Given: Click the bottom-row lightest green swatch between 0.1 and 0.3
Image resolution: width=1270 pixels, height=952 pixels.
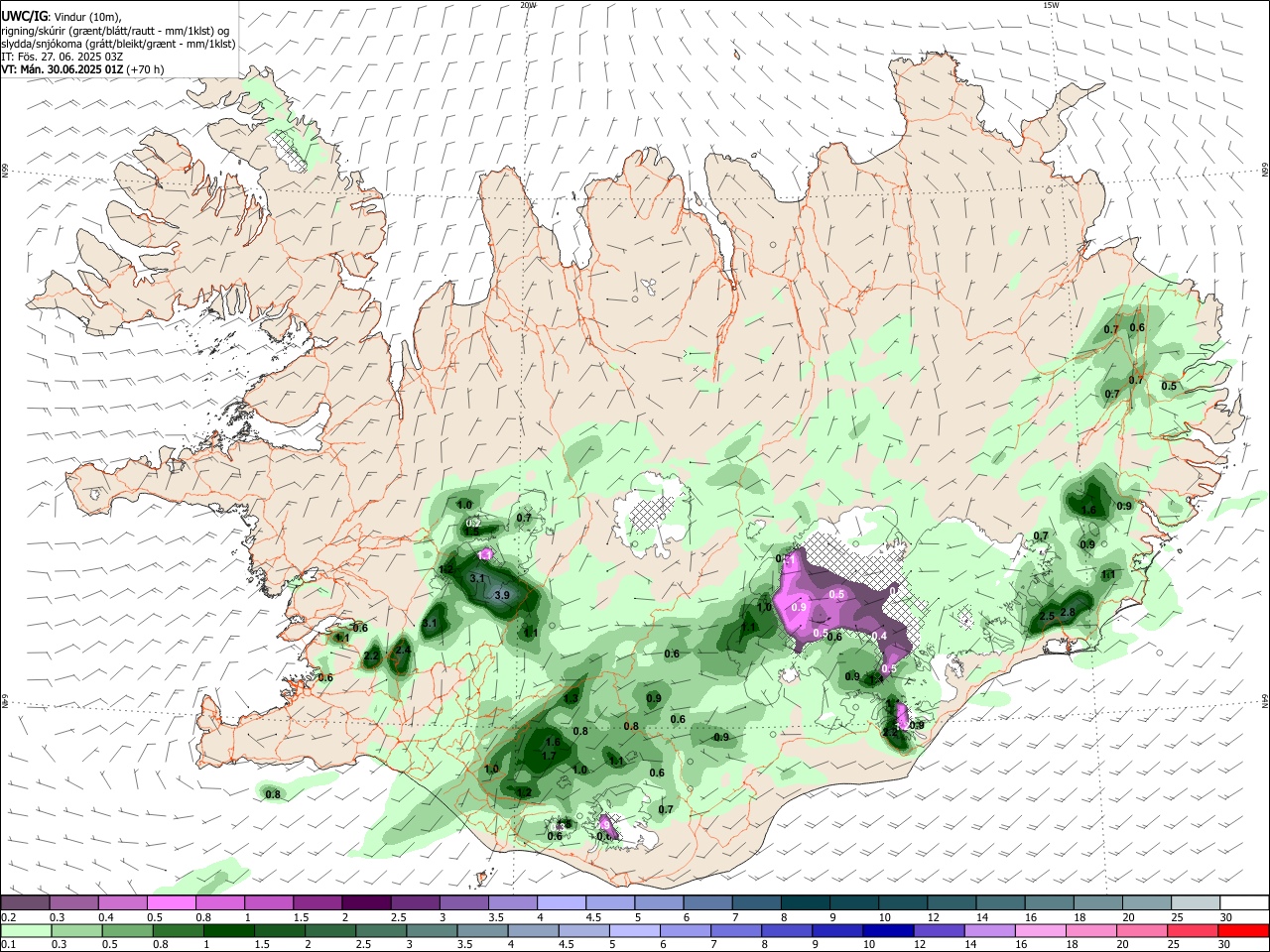Looking at the screenshot, I should pyautogui.click(x=25, y=930).
